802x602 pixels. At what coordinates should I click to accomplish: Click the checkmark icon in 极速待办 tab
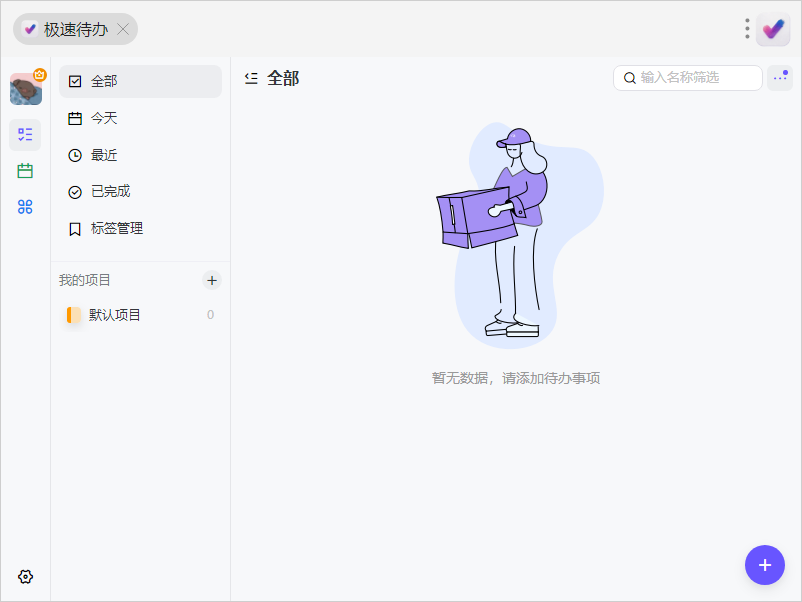pyautogui.click(x=30, y=29)
